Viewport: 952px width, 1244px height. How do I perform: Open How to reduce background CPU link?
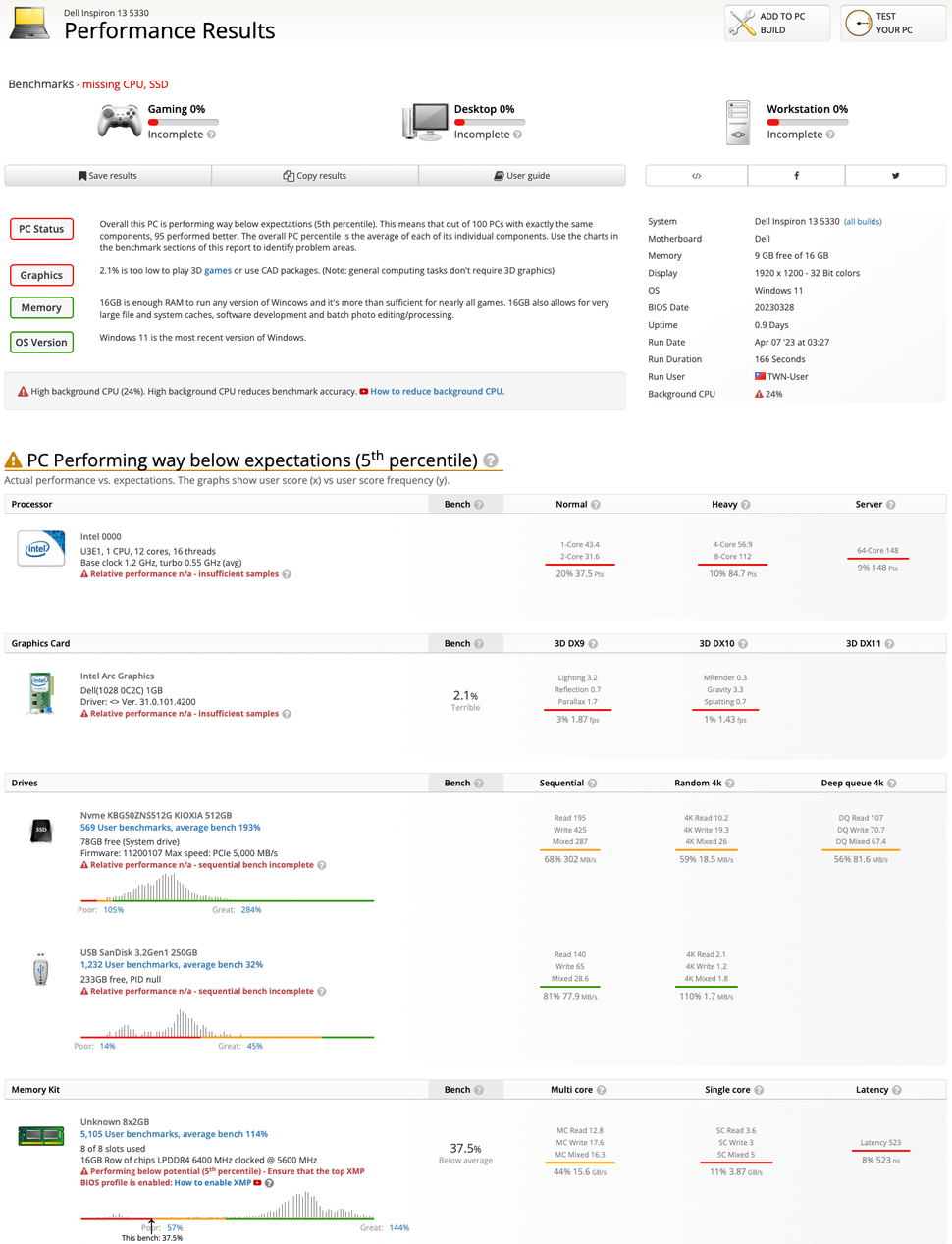tap(437, 391)
